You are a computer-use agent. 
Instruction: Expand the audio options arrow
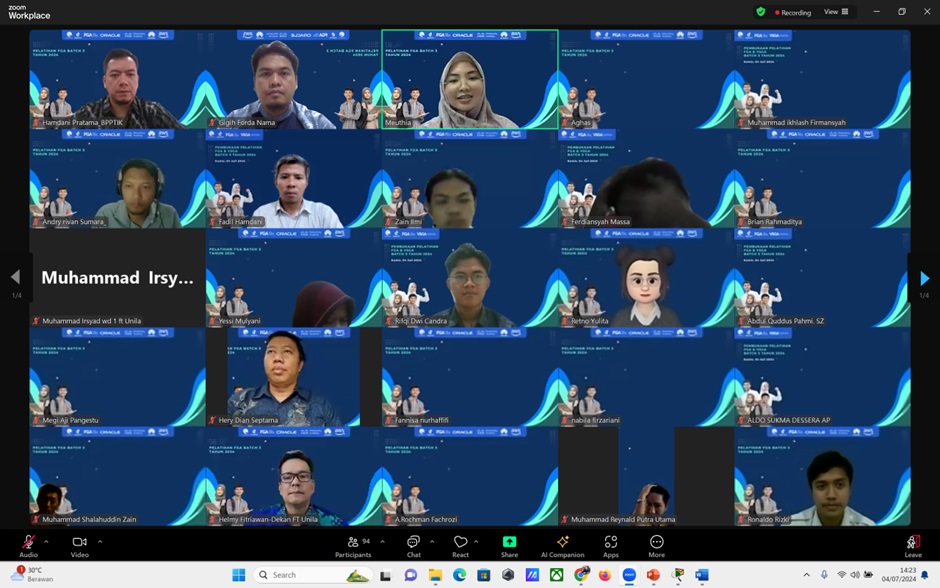(46, 541)
